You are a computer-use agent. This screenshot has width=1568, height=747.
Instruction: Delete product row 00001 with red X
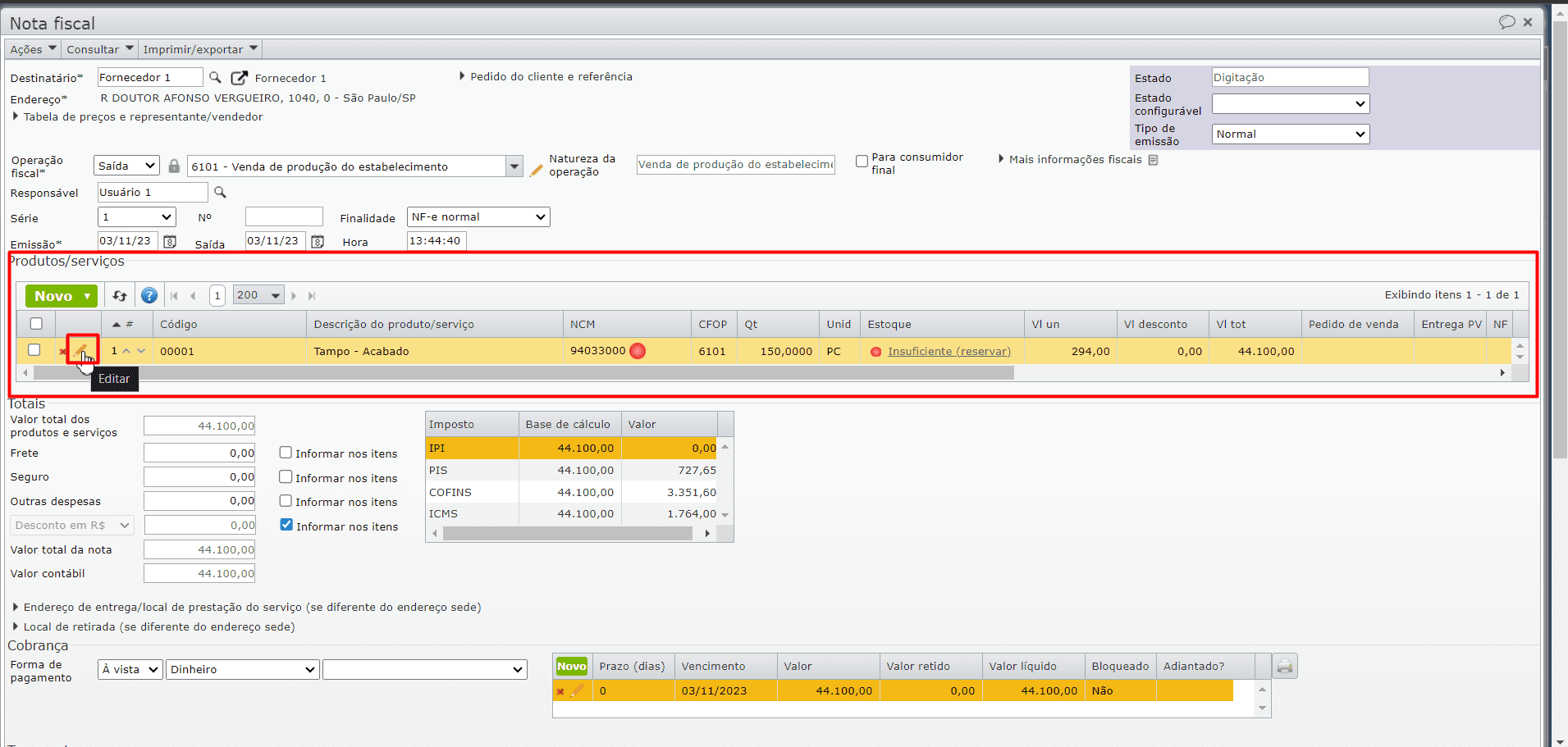(x=62, y=352)
